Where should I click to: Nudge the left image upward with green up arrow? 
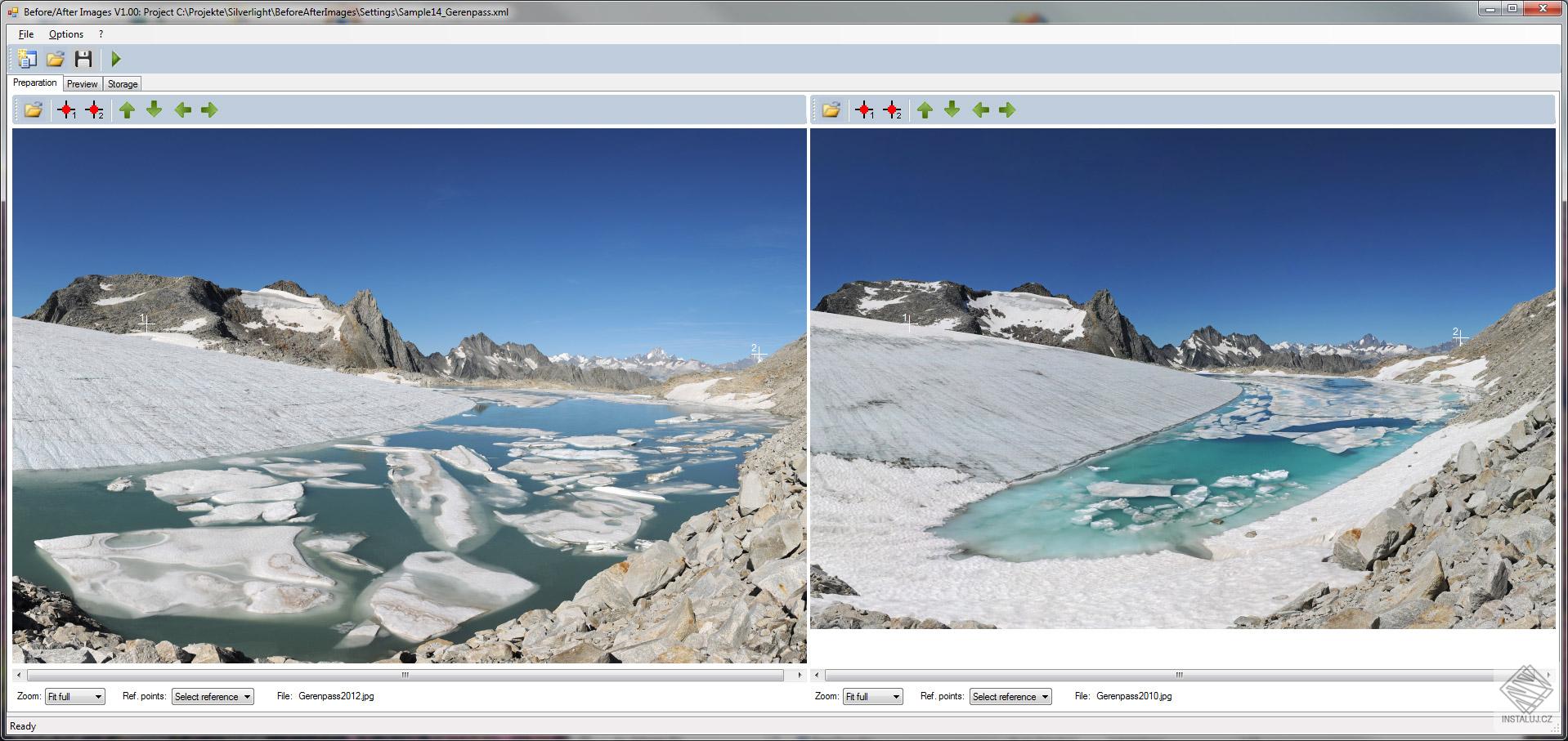pos(127,109)
